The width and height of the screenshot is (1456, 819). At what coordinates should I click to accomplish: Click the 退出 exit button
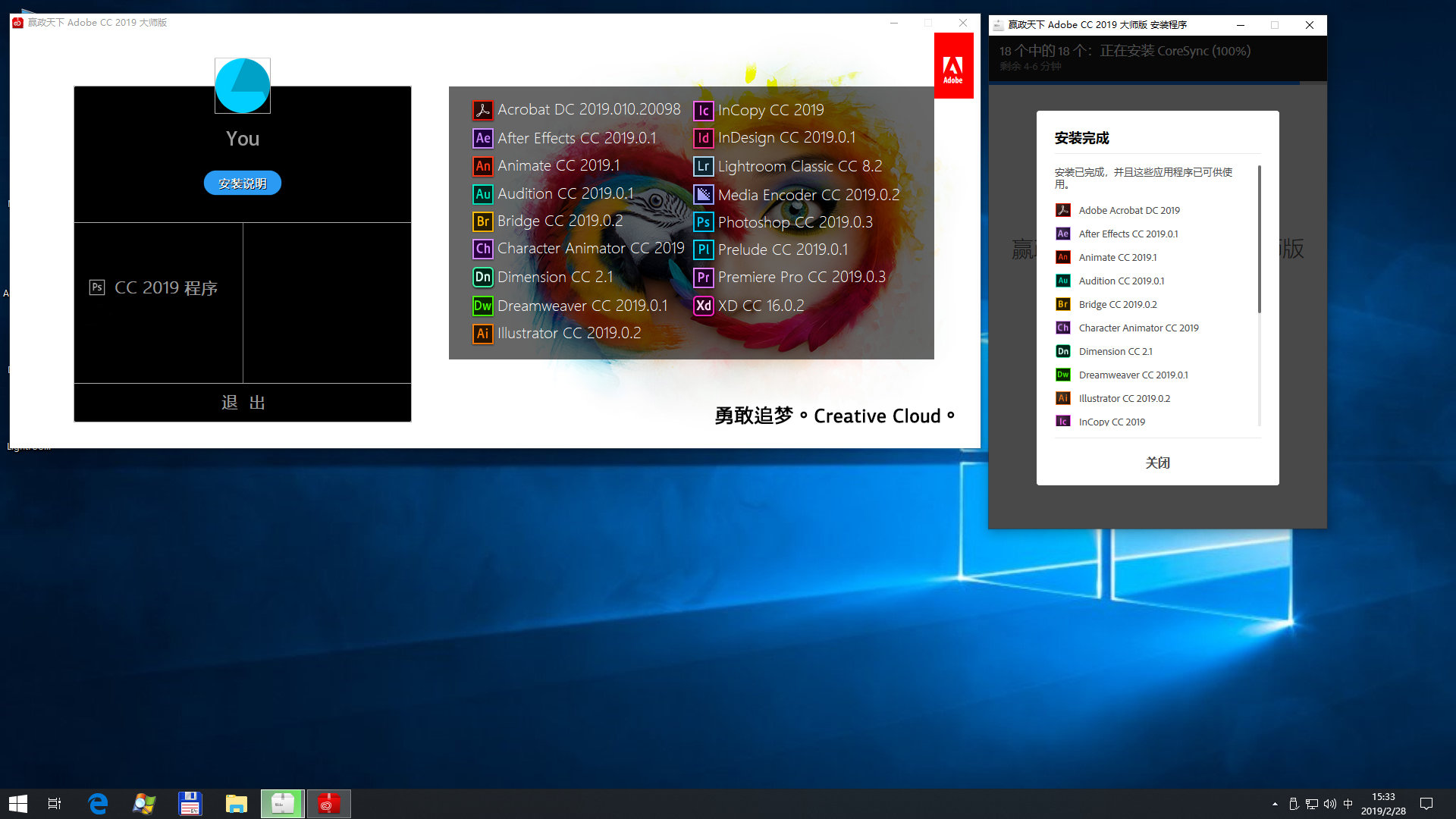coord(243,403)
